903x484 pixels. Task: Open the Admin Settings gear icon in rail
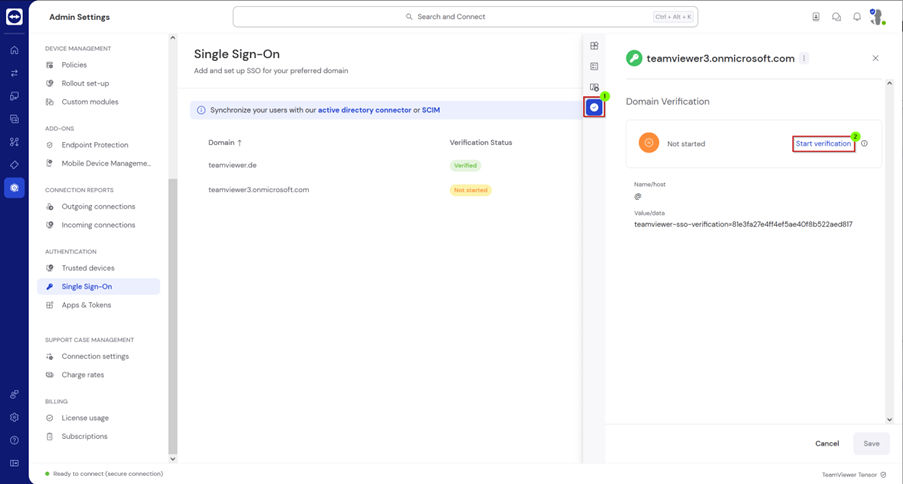pyautogui.click(x=14, y=188)
